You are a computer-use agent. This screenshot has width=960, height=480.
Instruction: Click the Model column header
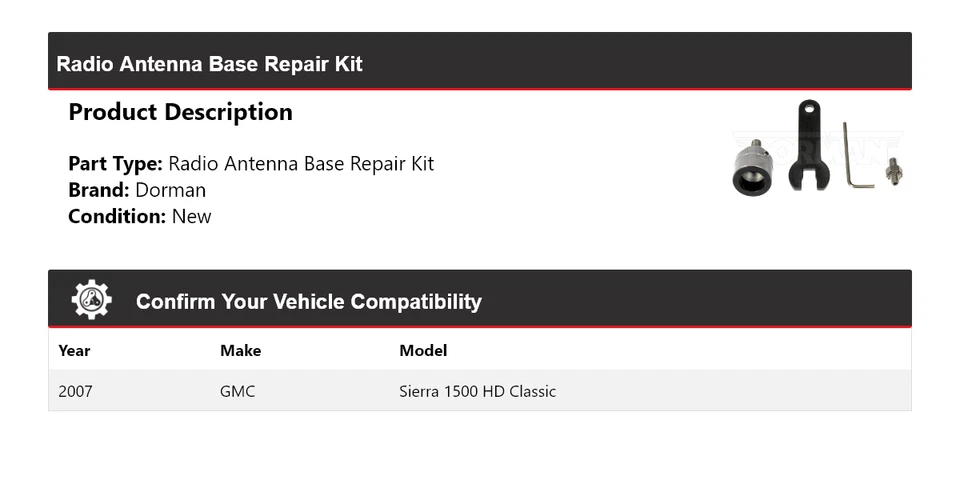(423, 350)
